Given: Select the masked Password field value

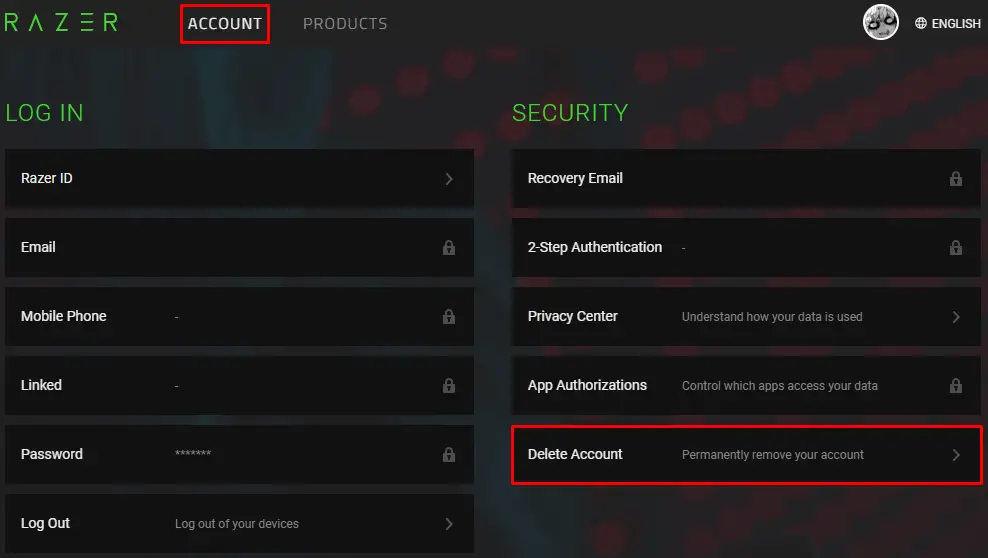Looking at the screenshot, I should [x=193, y=455].
